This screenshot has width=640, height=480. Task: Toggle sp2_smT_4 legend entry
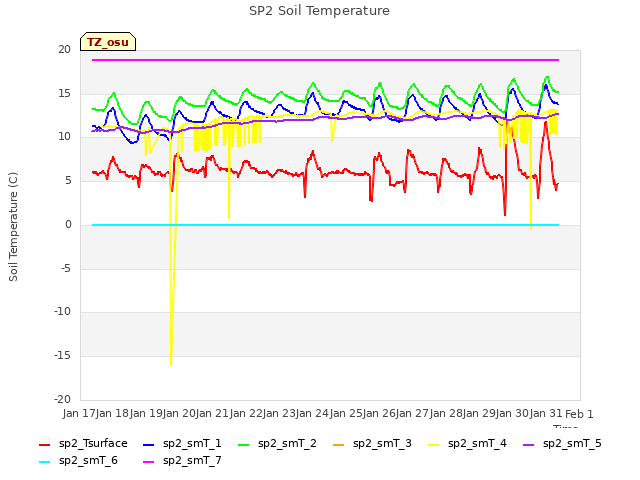(x=467, y=444)
